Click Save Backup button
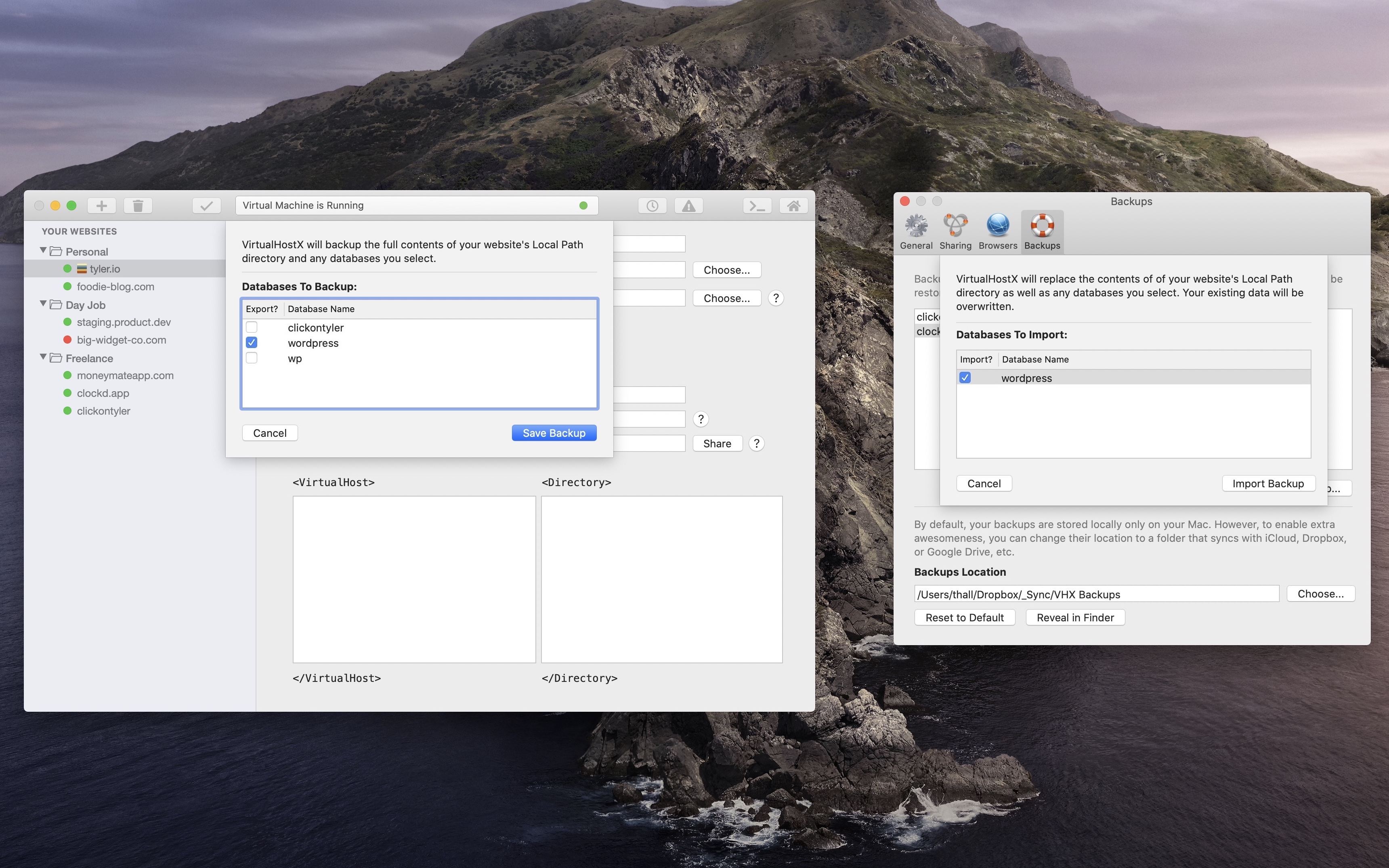Viewport: 1389px width, 868px height. coord(553,432)
